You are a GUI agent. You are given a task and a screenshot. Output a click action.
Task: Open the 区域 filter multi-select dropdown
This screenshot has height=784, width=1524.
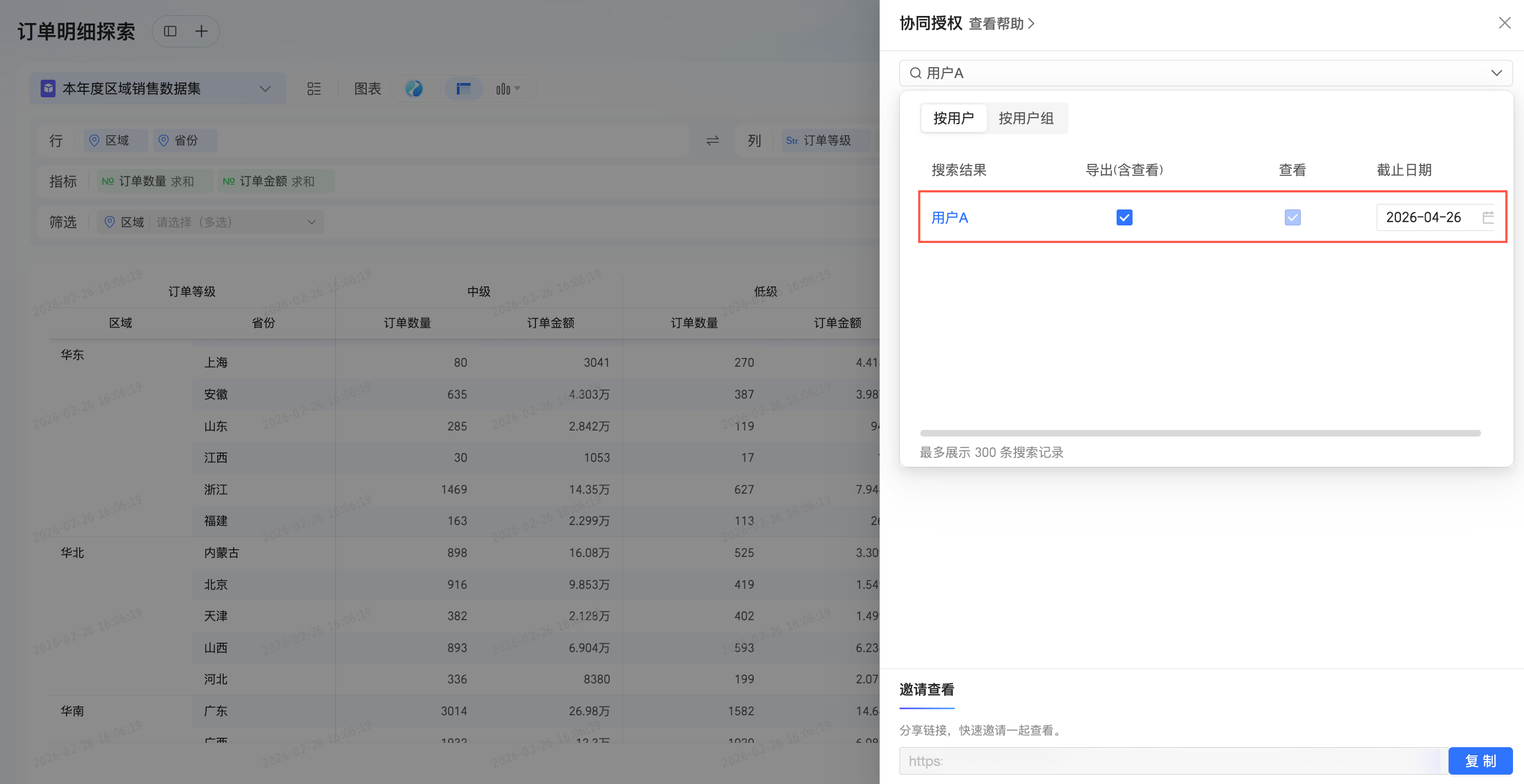click(311, 222)
